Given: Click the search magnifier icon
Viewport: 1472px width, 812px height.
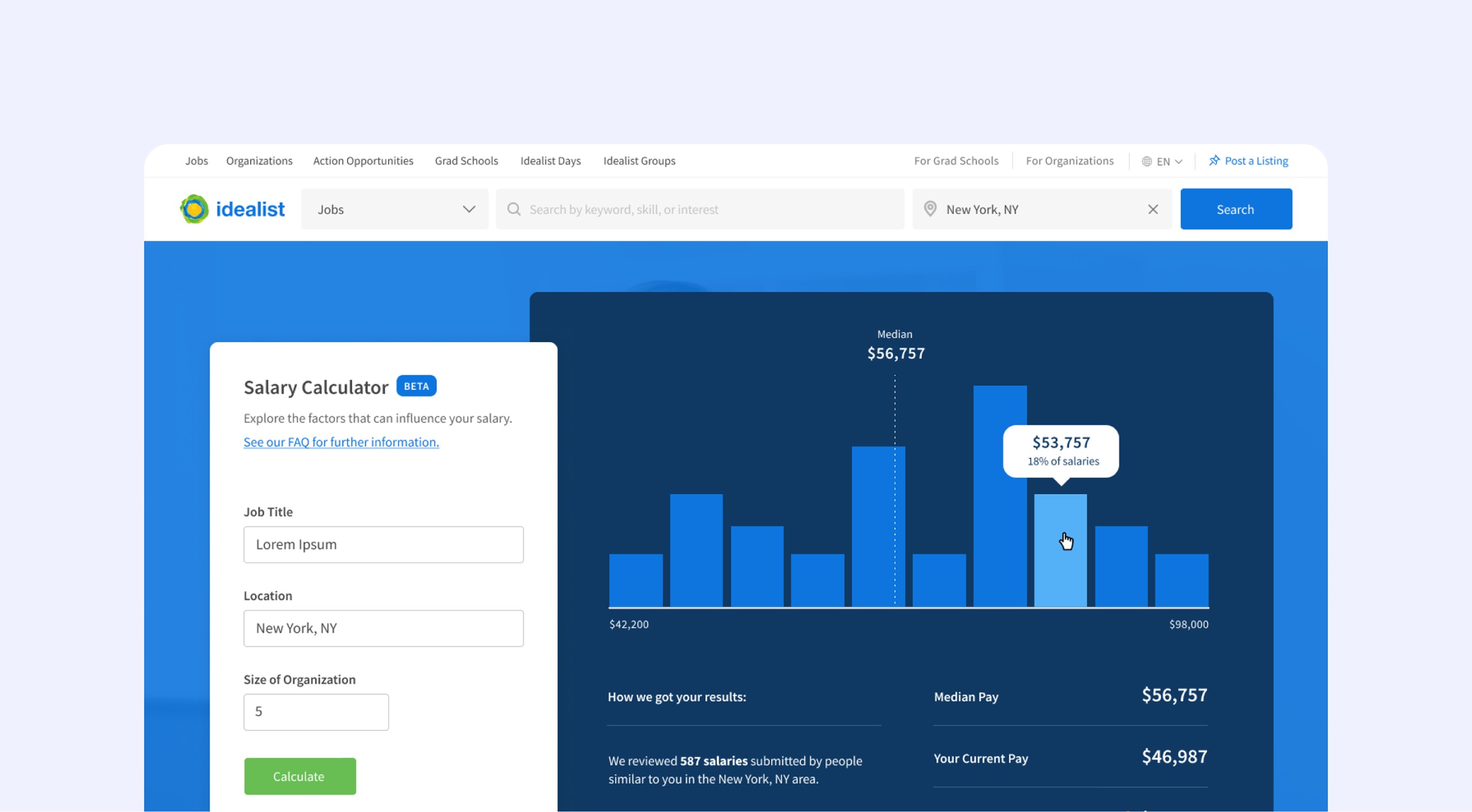Looking at the screenshot, I should point(514,209).
